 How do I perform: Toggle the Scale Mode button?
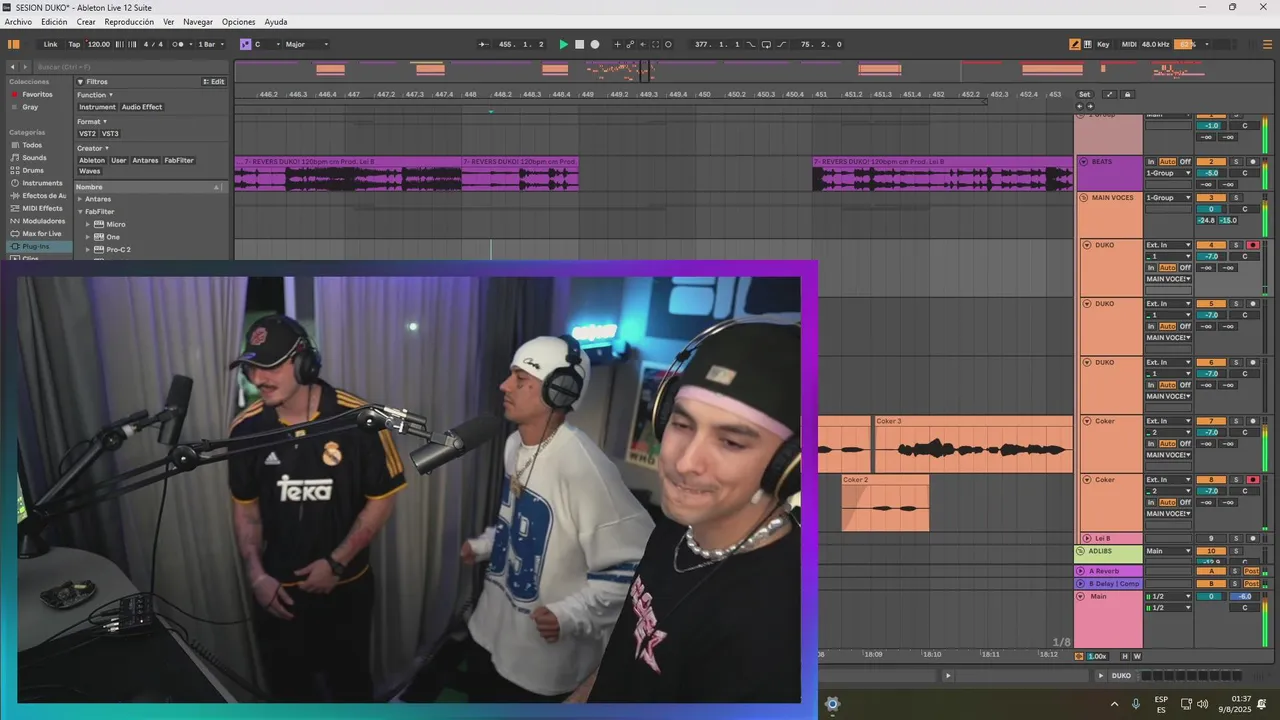[245, 44]
